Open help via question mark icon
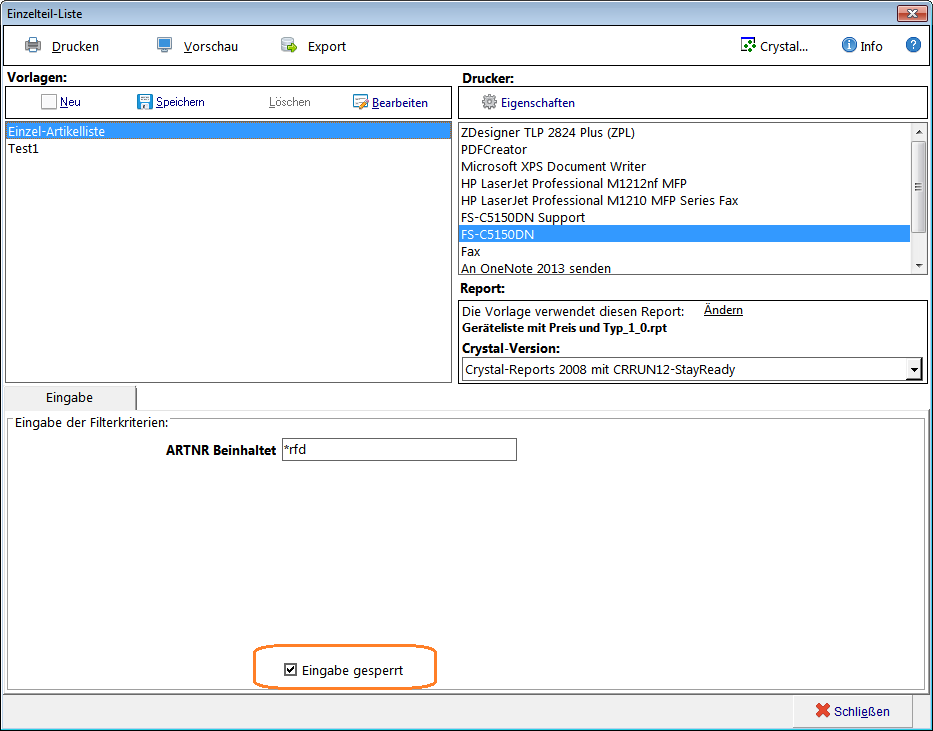Image resolution: width=933 pixels, height=731 pixels. pyautogui.click(x=913, y=45)
